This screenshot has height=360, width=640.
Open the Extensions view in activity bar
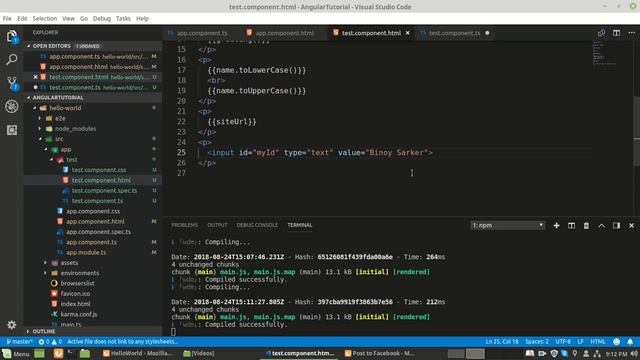[12, 130]
